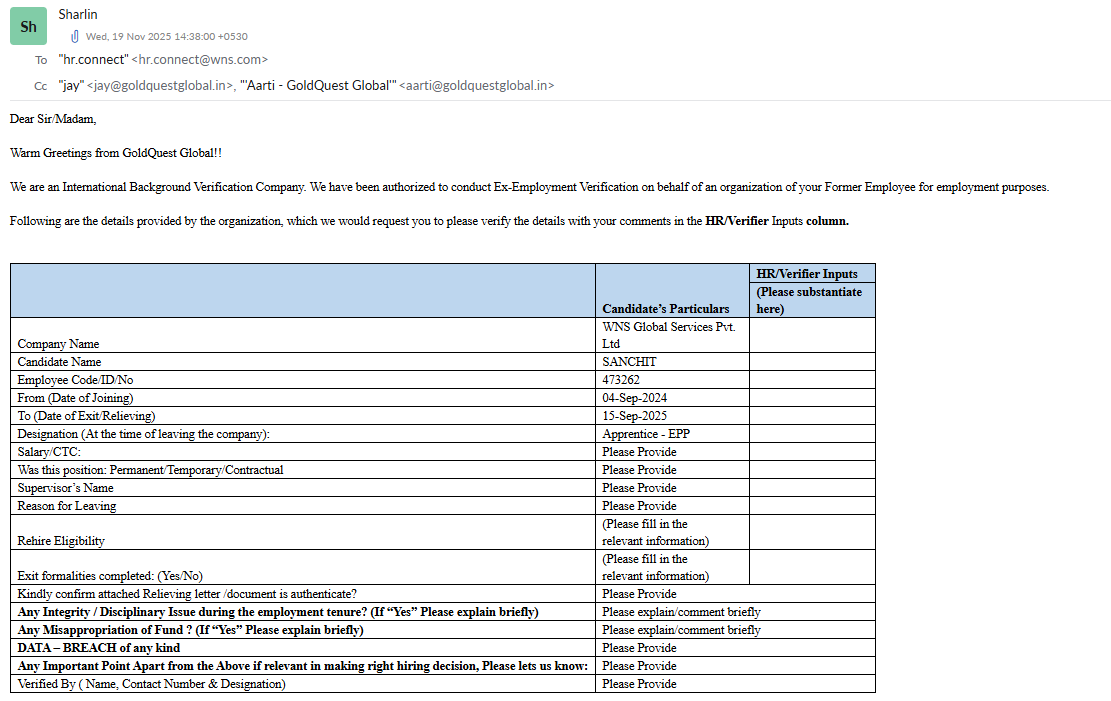Image resolution: width=1111 pixels, height=701 pixels.
Task: Click 'Please Provide' in Supervisor's Name row
Action: point(639,488)
